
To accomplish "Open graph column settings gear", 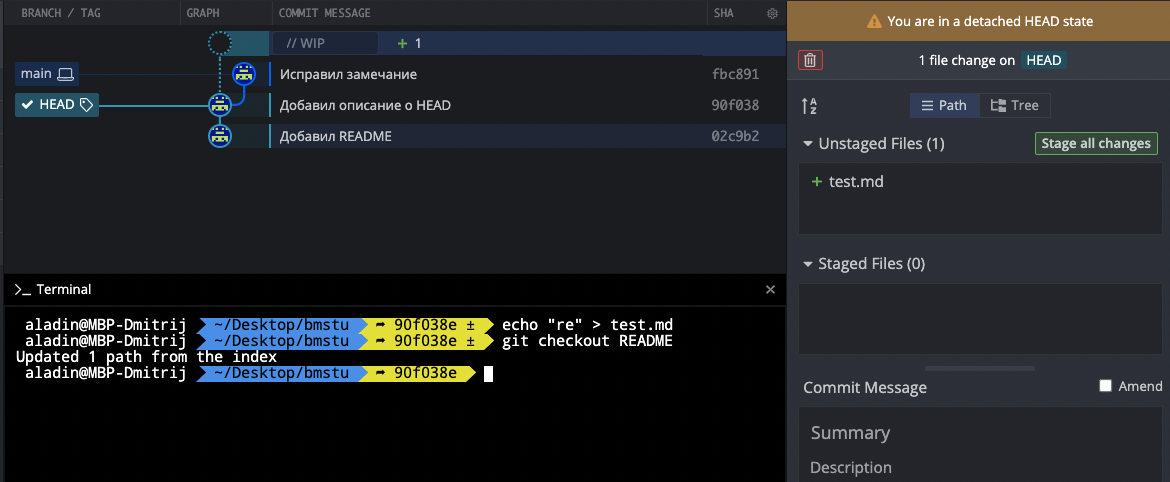I will click(x=772, y=14).
